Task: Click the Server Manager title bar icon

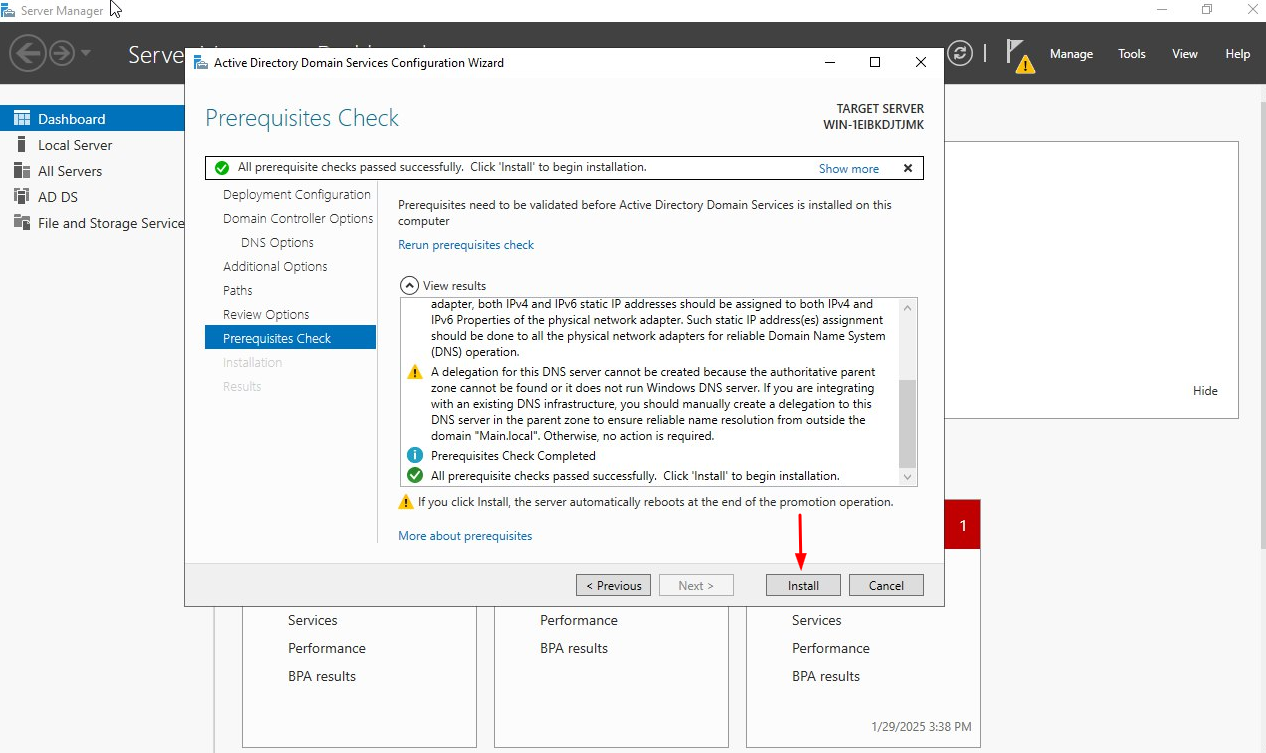Action: point(9,10)
